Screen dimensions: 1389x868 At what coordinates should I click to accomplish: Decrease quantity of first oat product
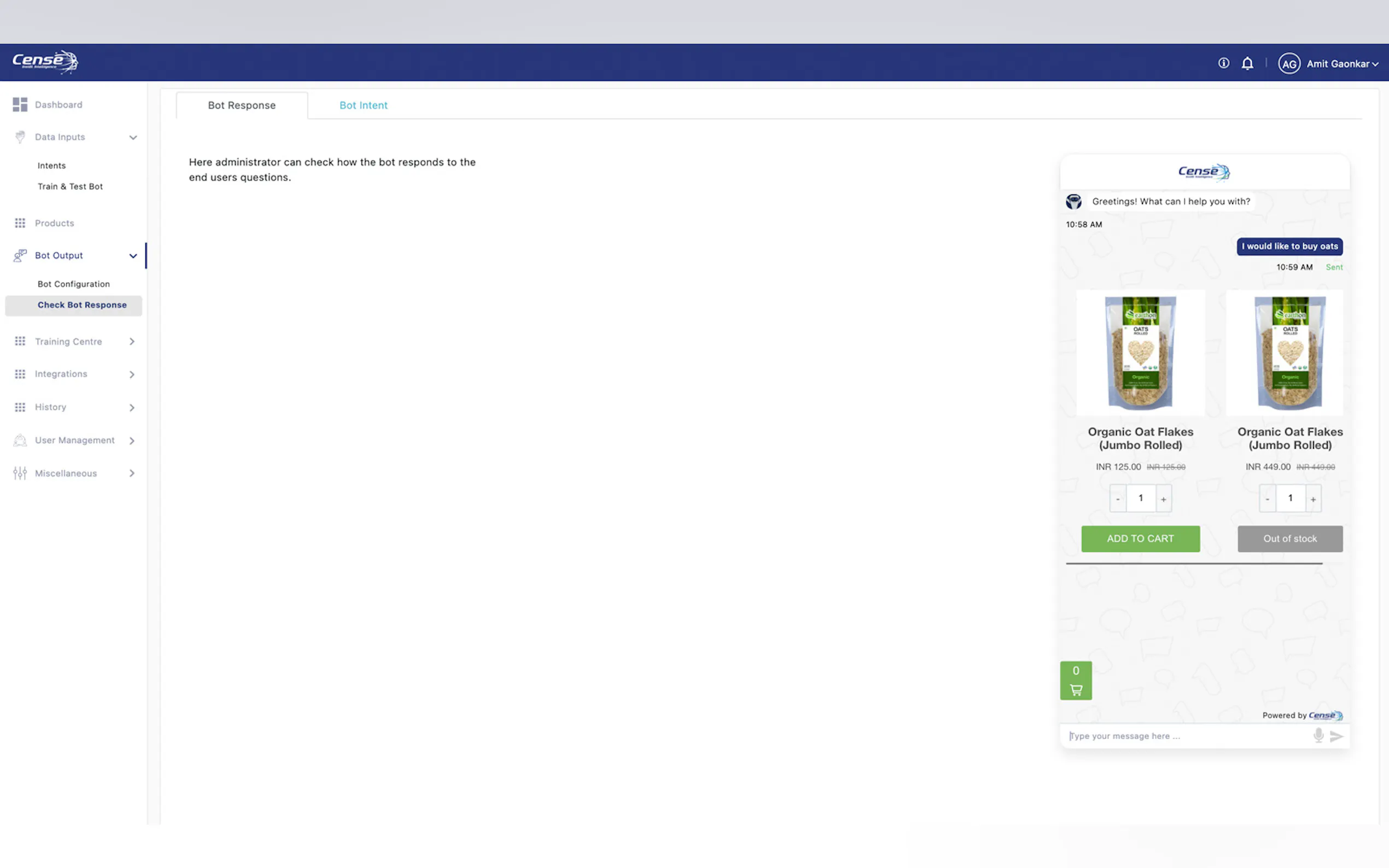[1117, 499]
